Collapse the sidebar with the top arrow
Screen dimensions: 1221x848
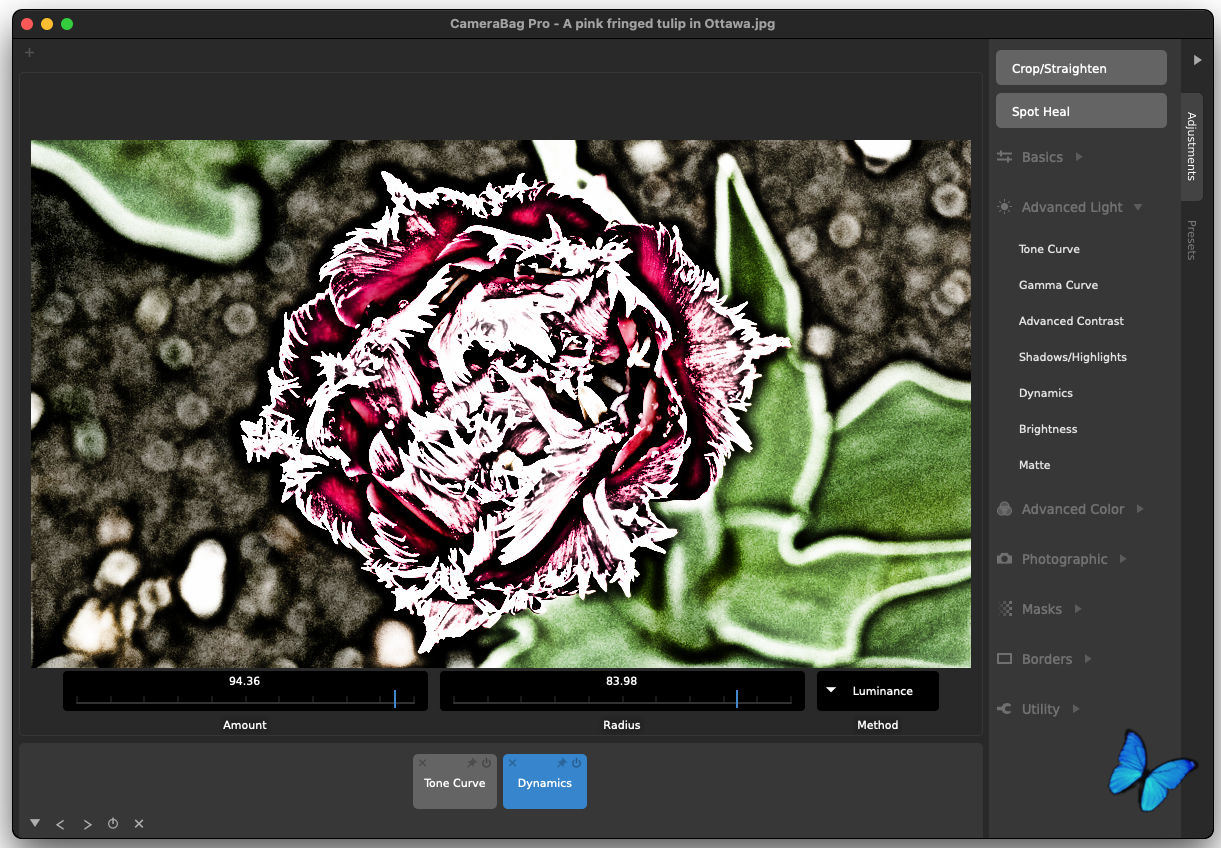click(x=1197, y=60)
